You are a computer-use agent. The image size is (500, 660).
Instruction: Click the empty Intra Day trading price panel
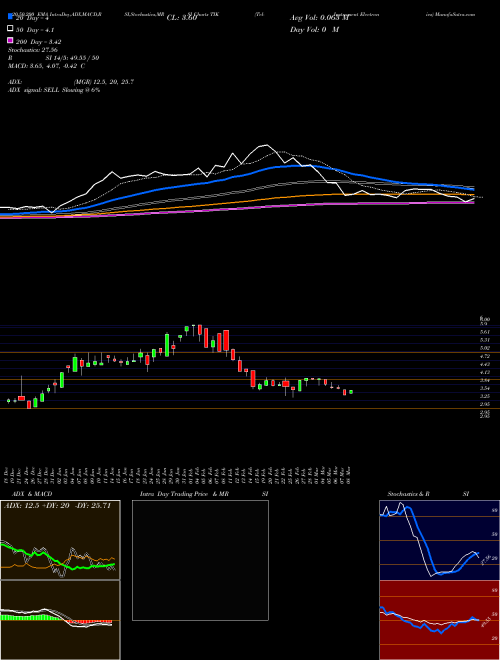[200, 560]
